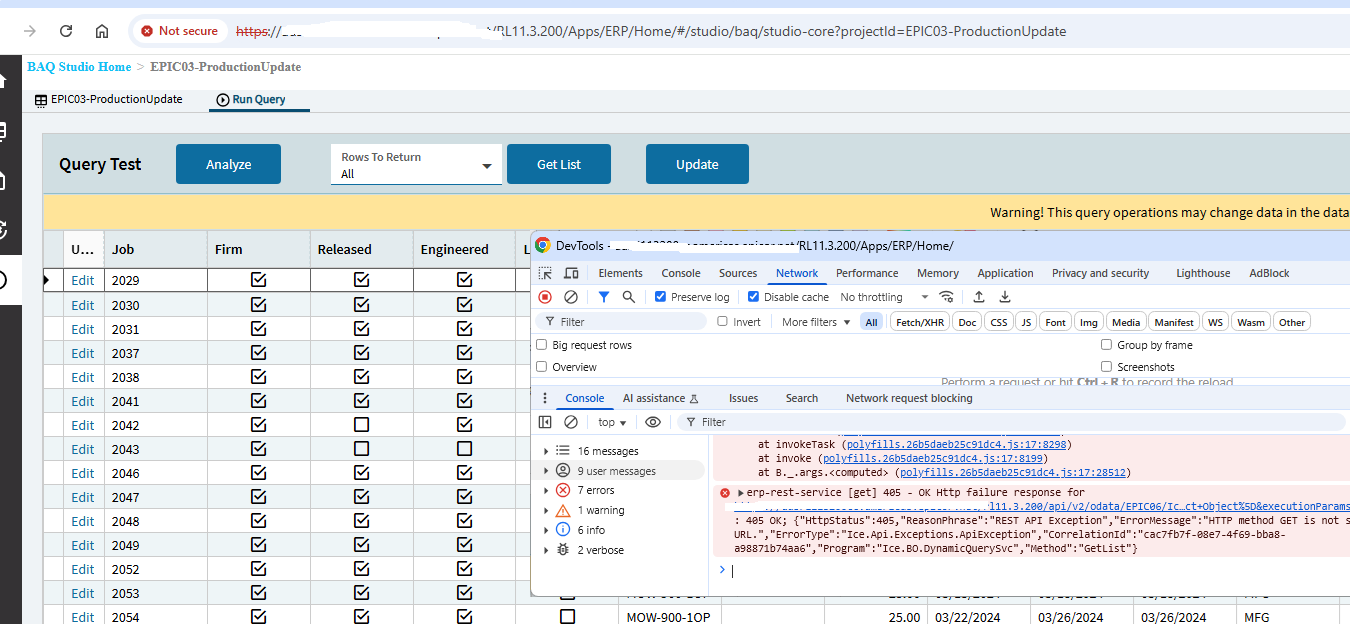
Task: Click the red error icon beside erp-rest-service message
Action: pos(725,493)
